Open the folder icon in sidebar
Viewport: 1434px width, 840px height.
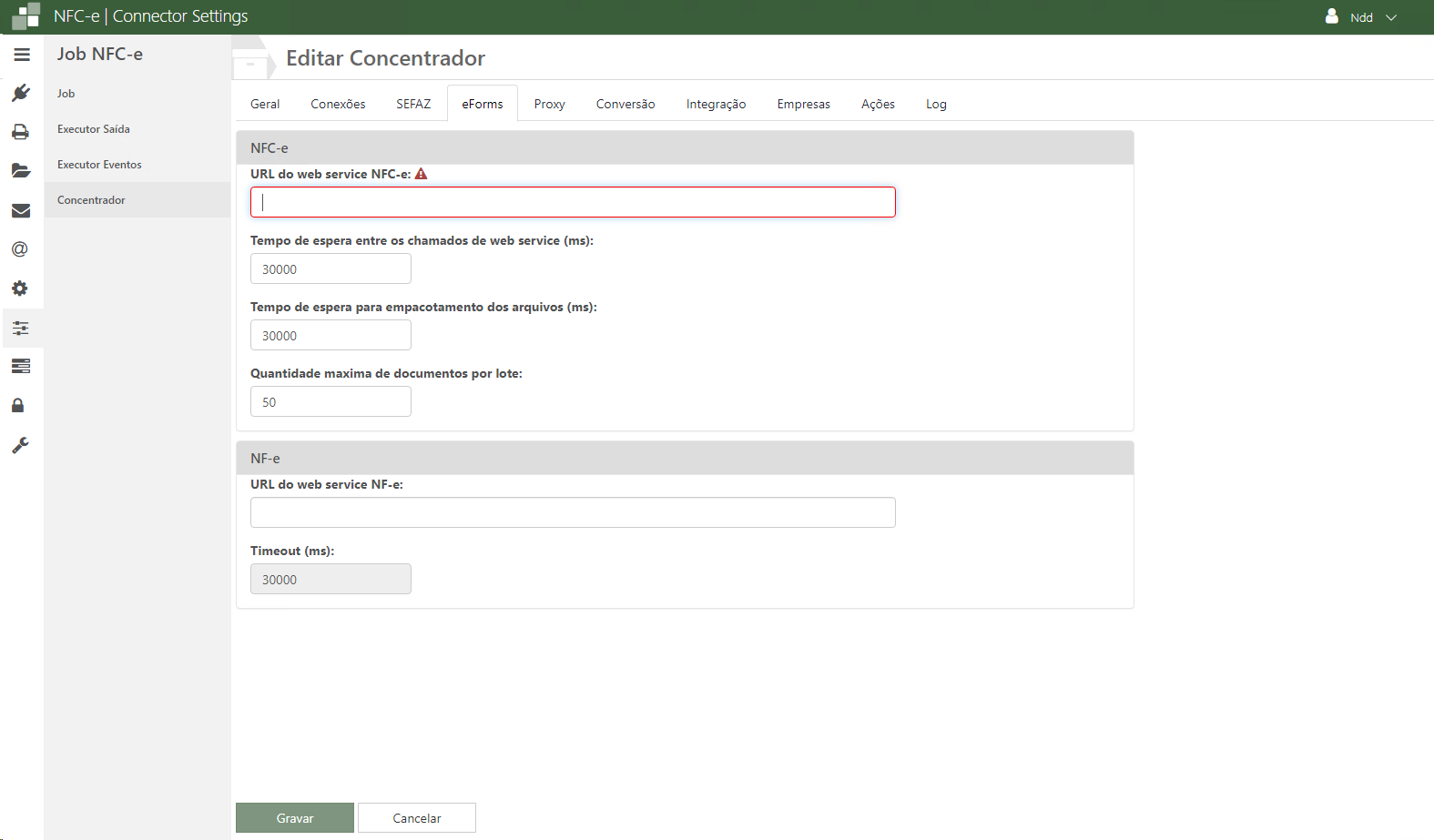(21, 171)
